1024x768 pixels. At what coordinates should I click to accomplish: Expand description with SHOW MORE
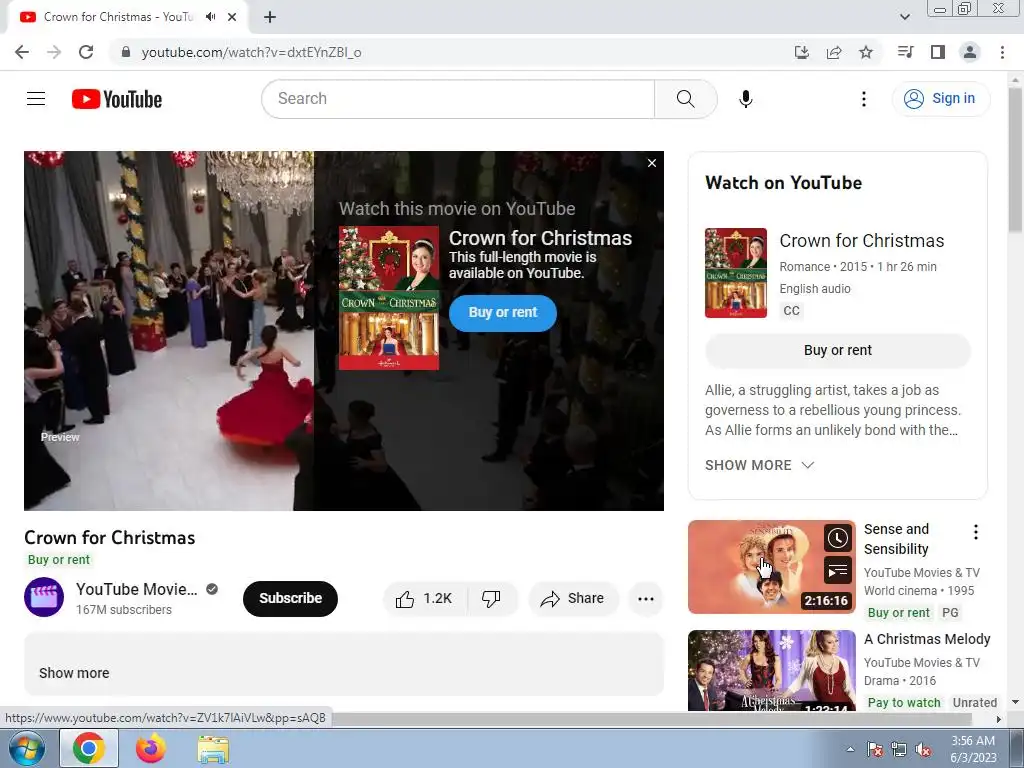click(x=759, y=465)
